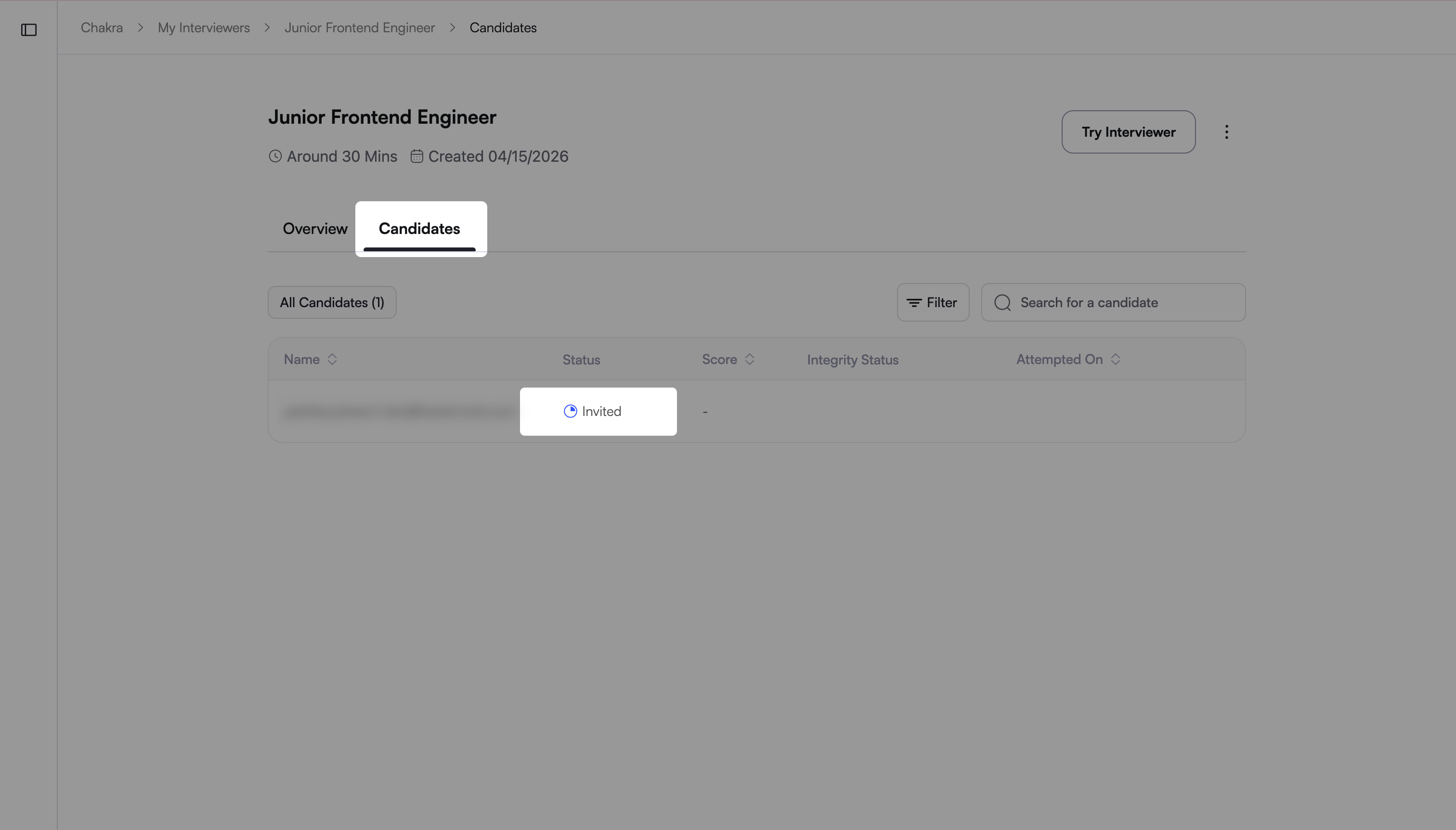Image resolution: width=1456 pixels, height=830 pixels.
Task: Open the three-dot more options menu
Action: 1226,132
